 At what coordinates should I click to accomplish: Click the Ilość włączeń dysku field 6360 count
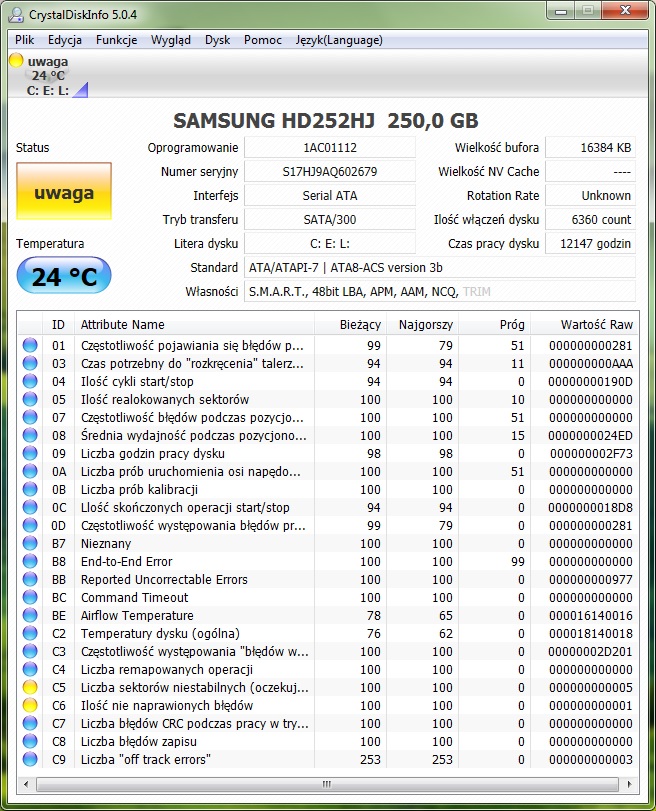click(x=590, y=219)
